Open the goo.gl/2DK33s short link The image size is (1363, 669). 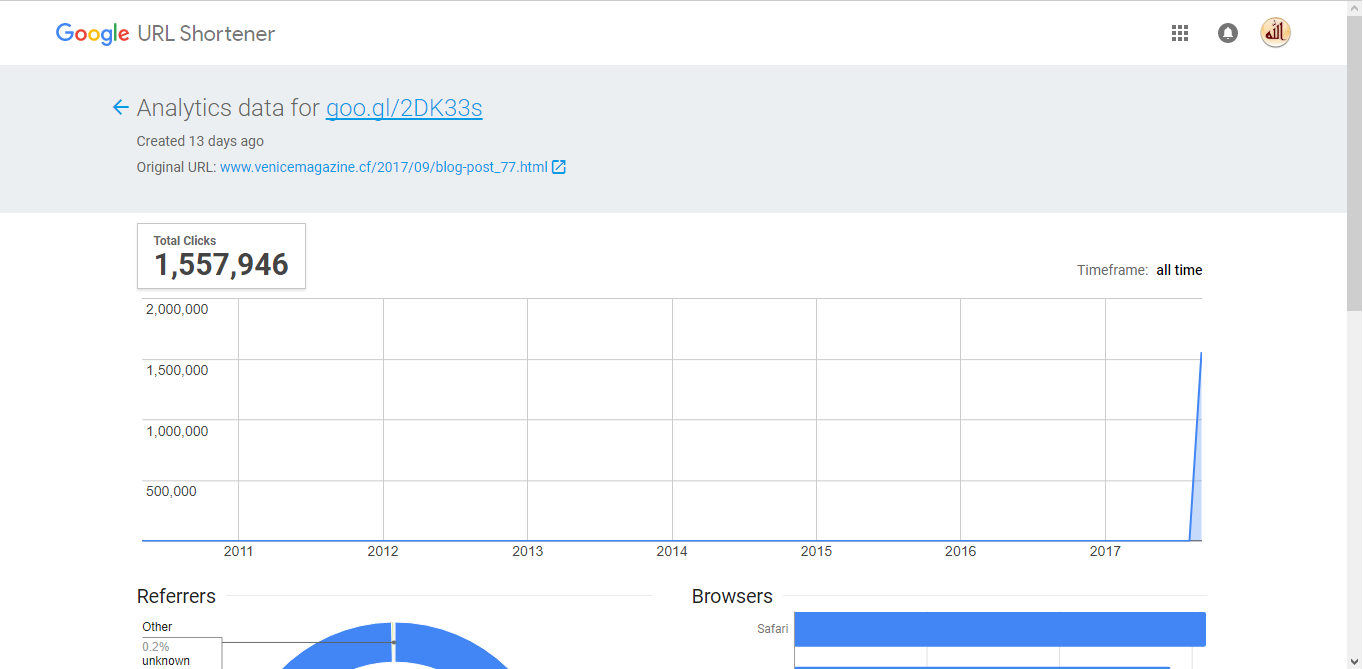[x=404, y=108]
